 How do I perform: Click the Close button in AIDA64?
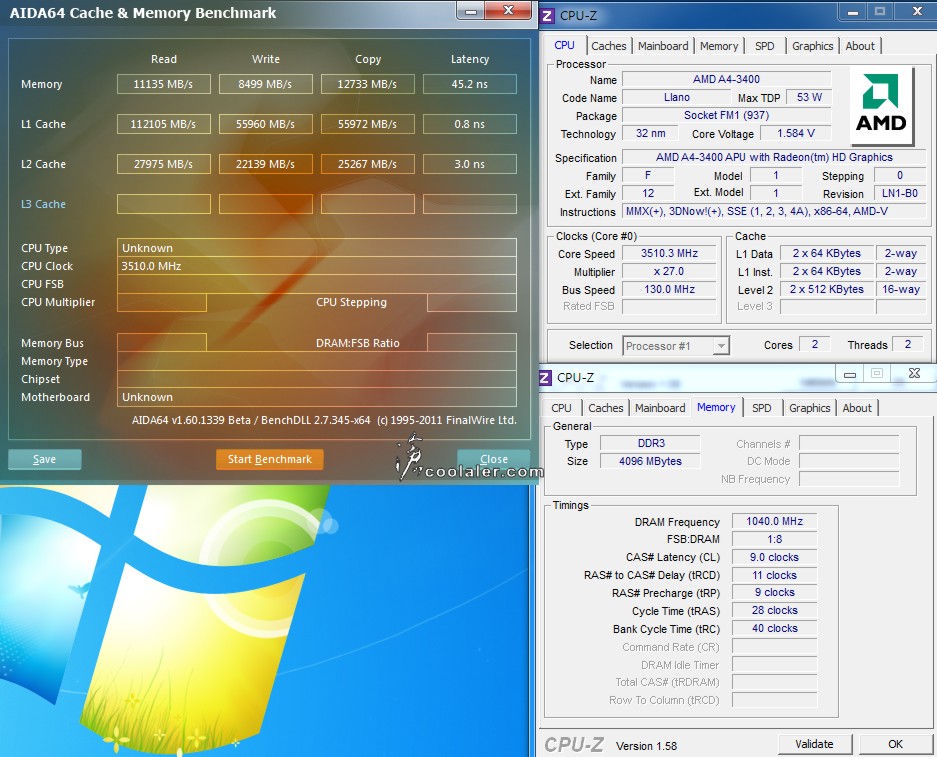[493, 460]
